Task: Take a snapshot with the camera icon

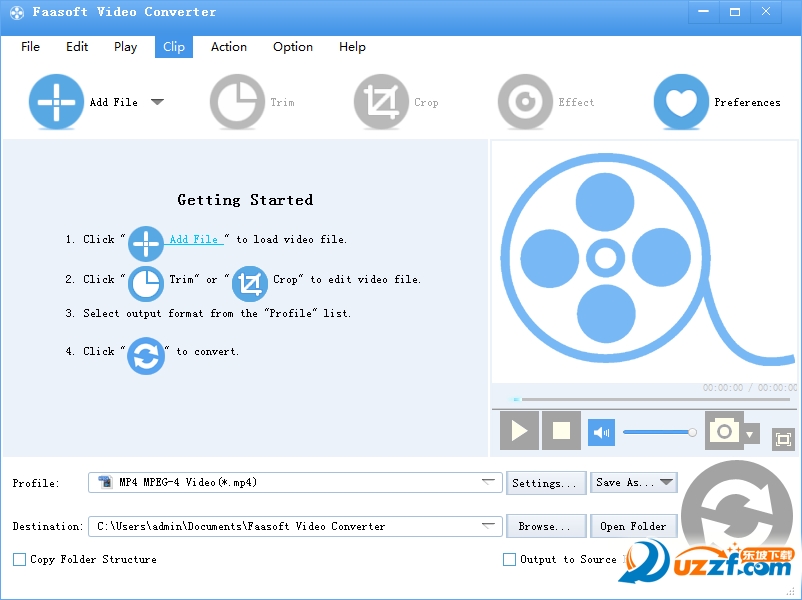Action: [x=724, y=431]
